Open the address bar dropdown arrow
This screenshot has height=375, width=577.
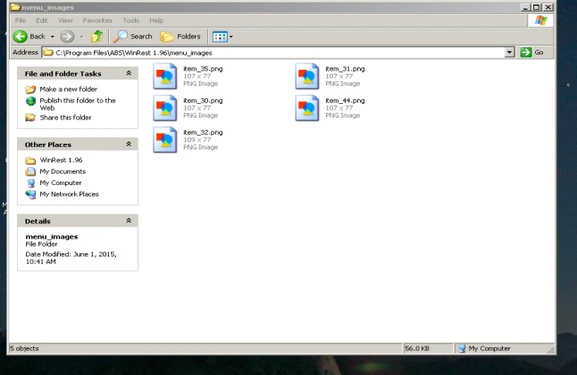[509, 52]
